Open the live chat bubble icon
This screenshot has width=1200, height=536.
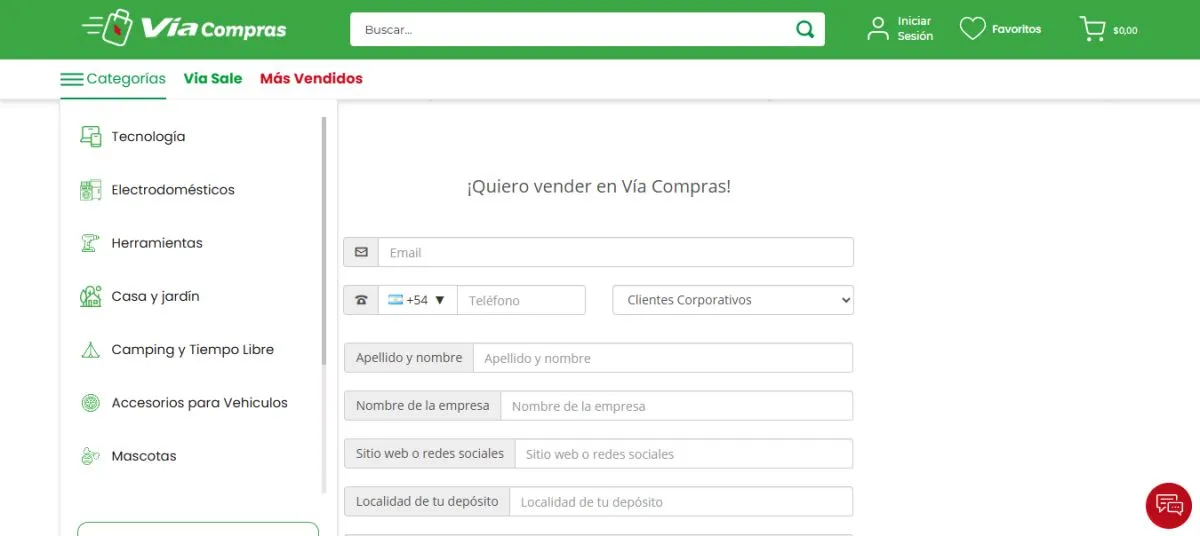point(1168,504)
